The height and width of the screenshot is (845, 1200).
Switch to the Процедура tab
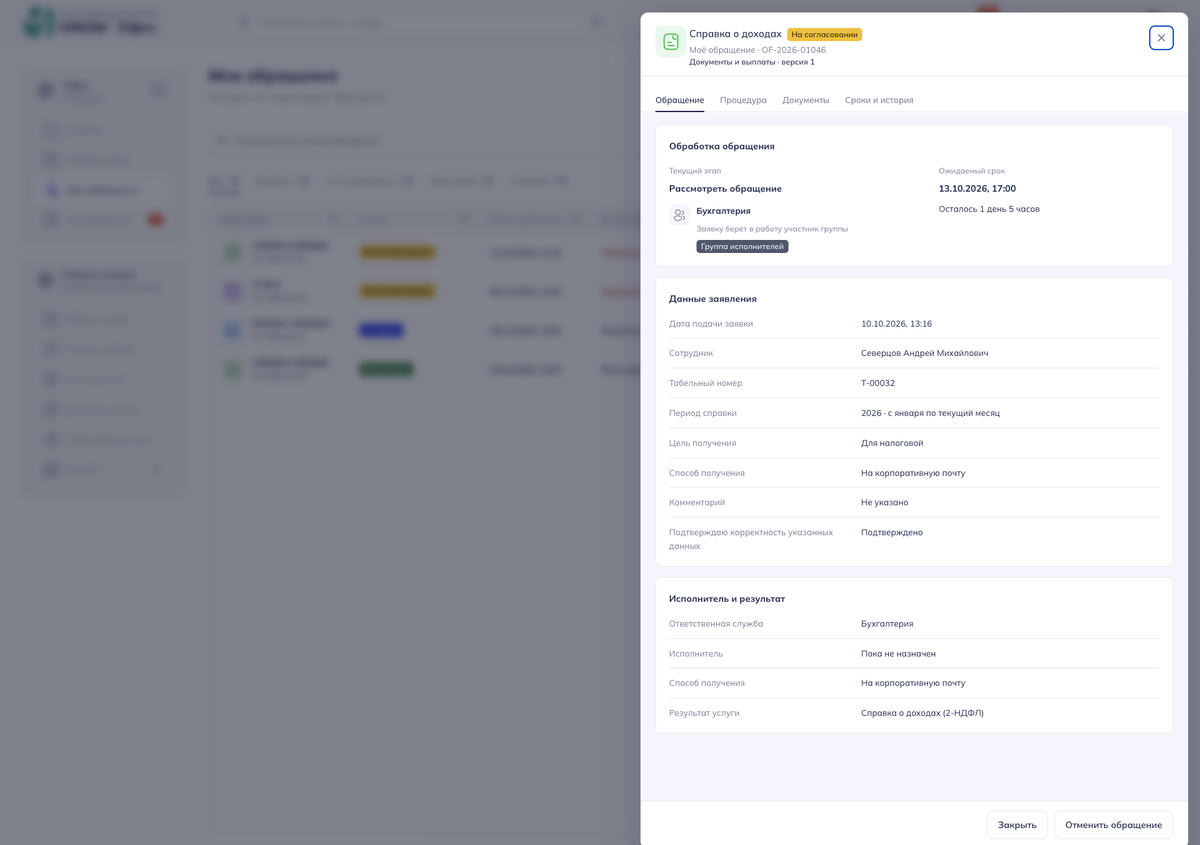(743, 100)
